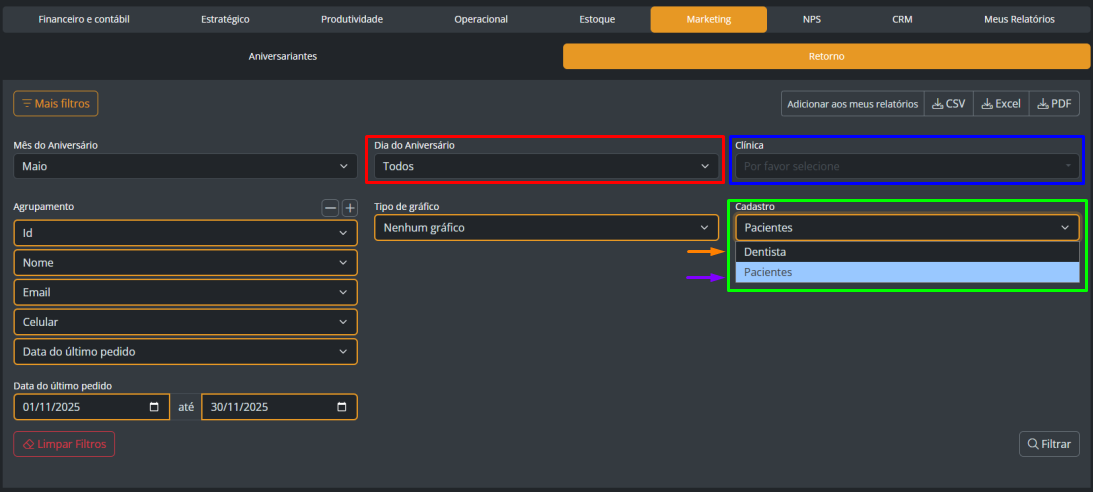Open the Celular grouping dropdown
The image size is (1093, 492).
(x=185, y=322)
